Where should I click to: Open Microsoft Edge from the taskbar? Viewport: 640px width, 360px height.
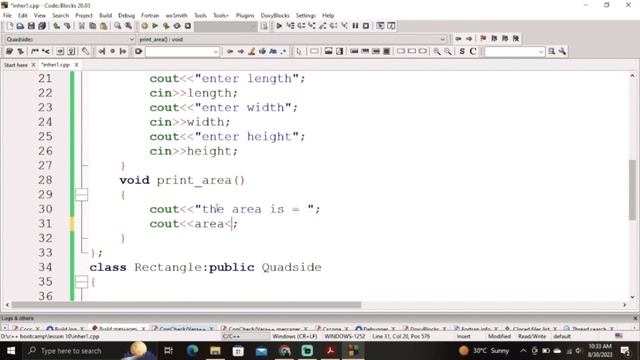(192, 351)
